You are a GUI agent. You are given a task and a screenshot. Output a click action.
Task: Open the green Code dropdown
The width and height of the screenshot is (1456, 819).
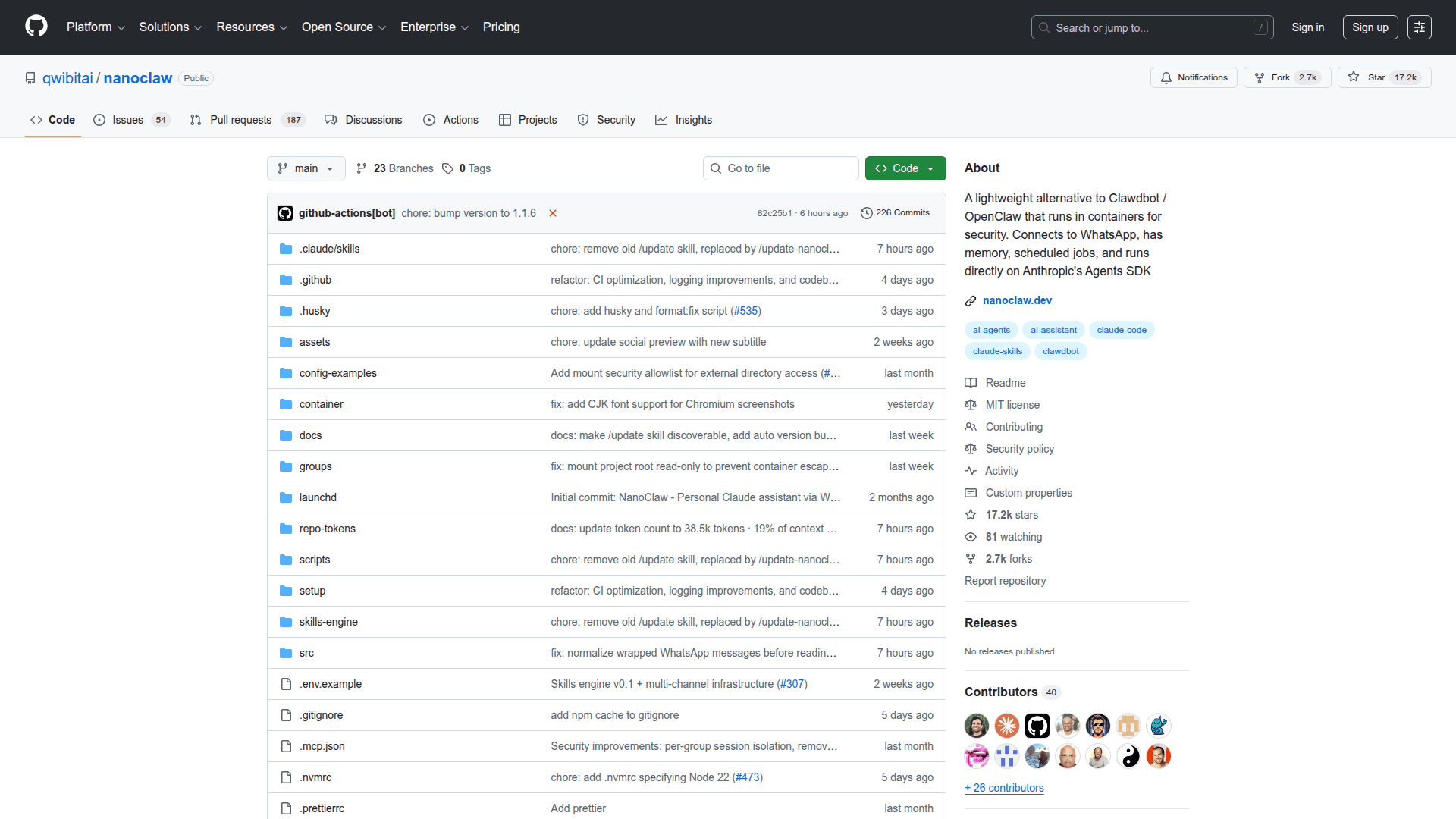[905, 168]
